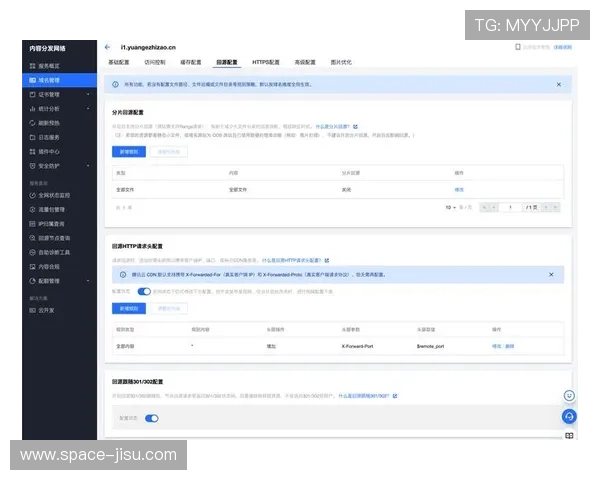Open 全网状态监控 in the sidebar

coord(54,195)
